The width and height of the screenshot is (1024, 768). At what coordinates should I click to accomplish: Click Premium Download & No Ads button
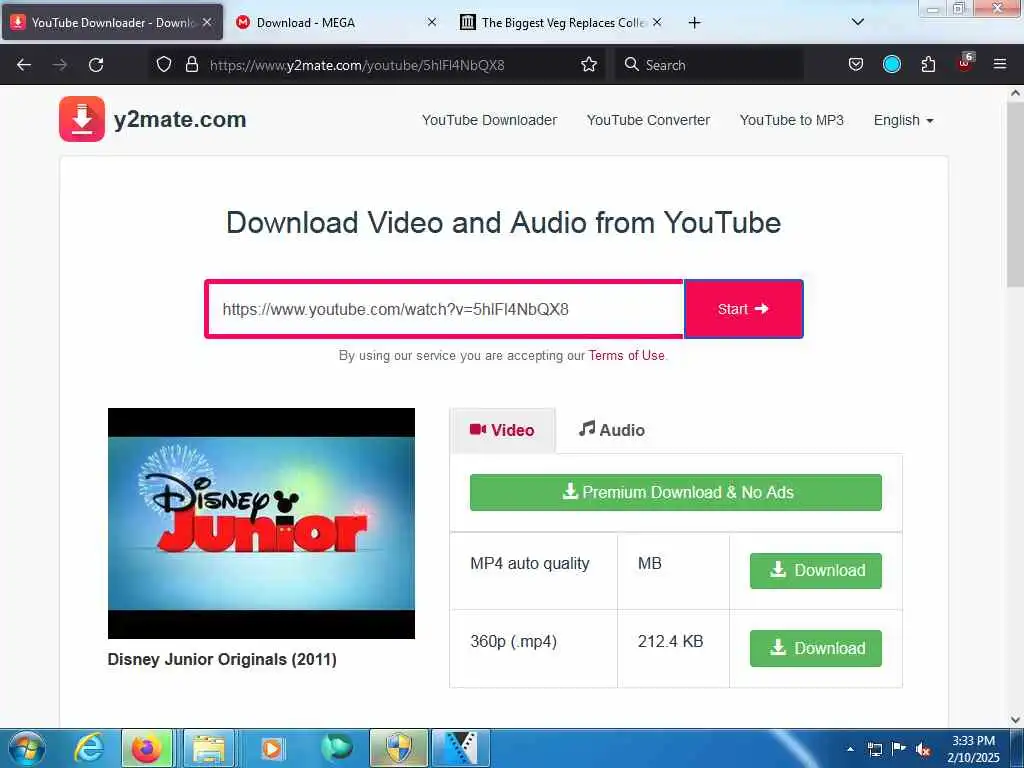point(675,492)
